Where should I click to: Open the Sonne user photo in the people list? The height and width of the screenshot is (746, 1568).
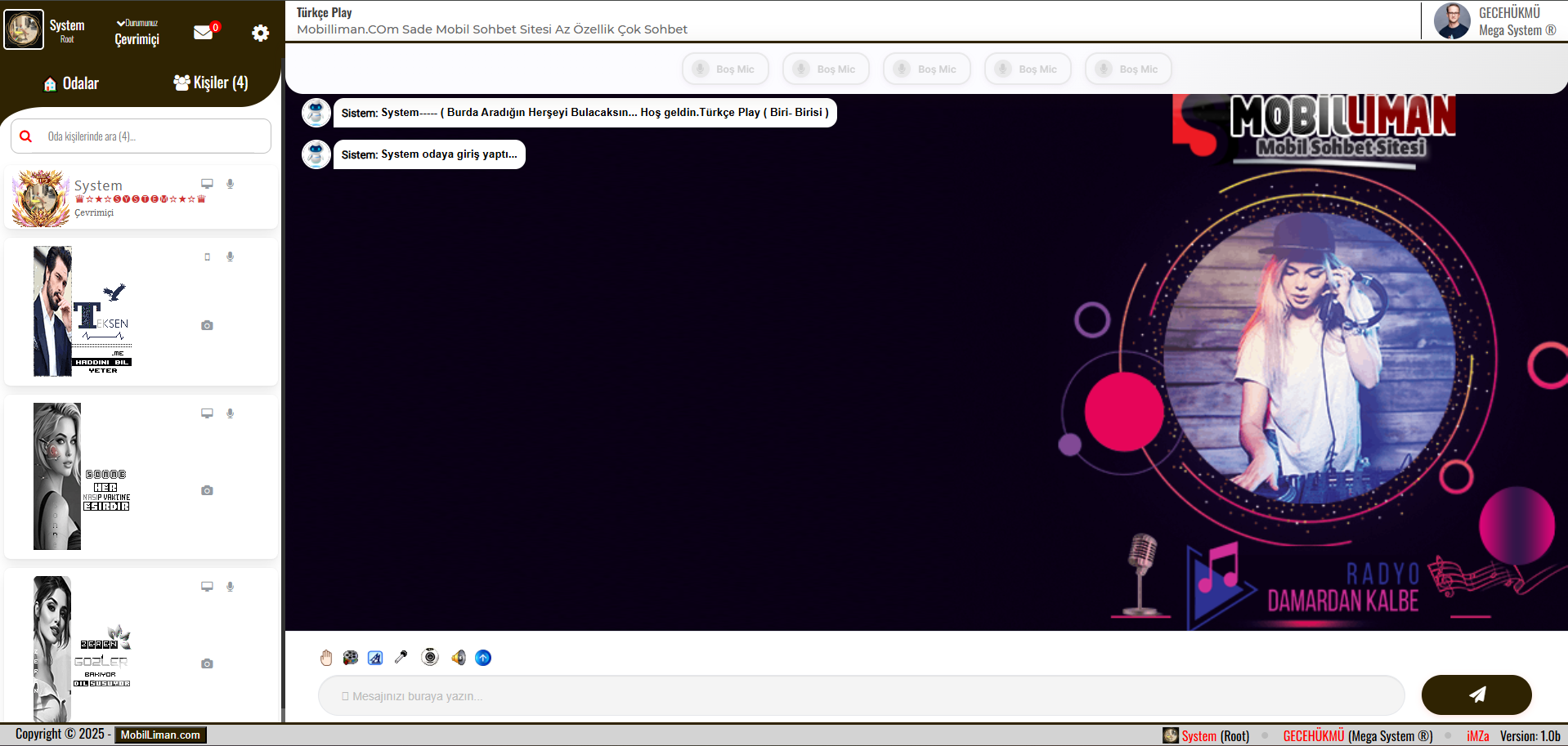tap(57, 476)
